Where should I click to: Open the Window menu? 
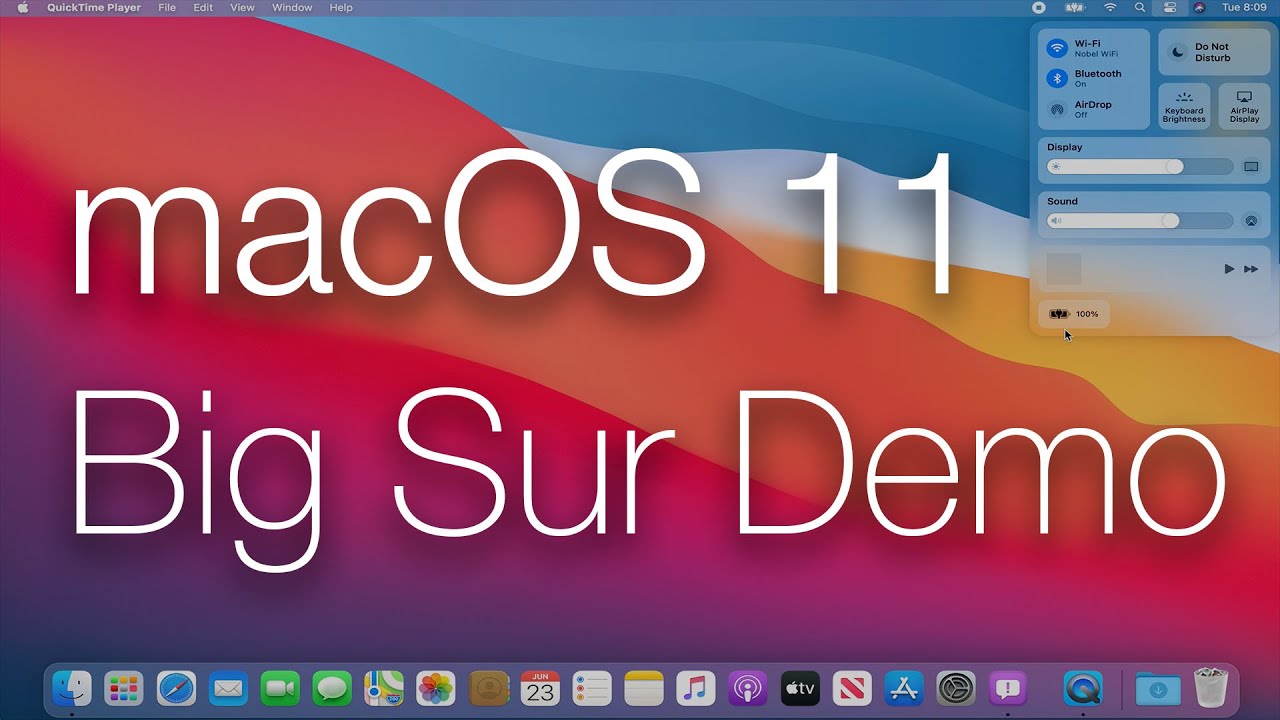[292, 8]
